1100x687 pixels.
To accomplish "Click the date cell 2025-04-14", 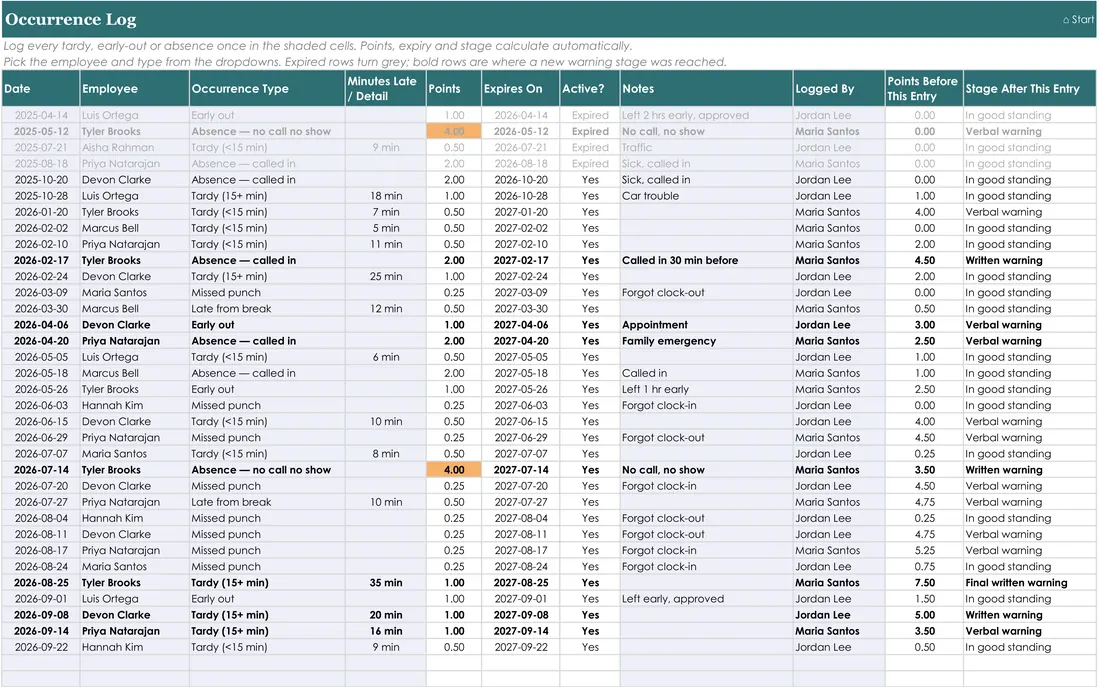I will [41, 115].
